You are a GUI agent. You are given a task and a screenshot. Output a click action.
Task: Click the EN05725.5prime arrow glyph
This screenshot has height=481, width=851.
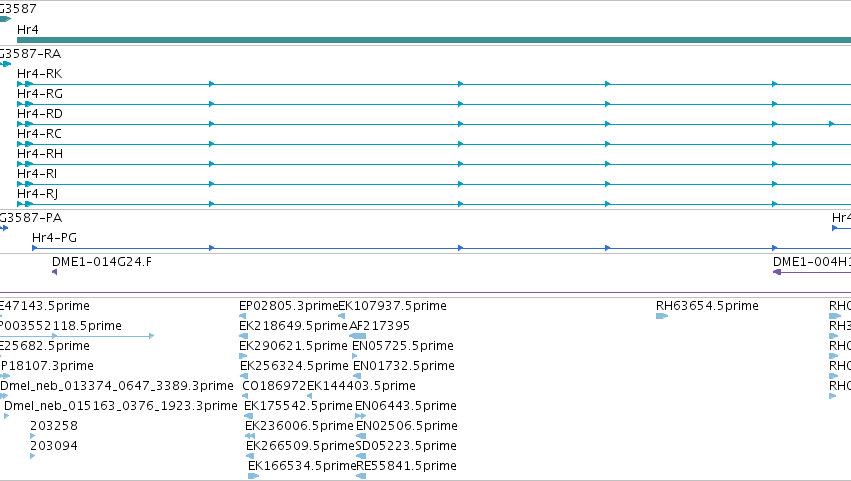coord(355,356)
